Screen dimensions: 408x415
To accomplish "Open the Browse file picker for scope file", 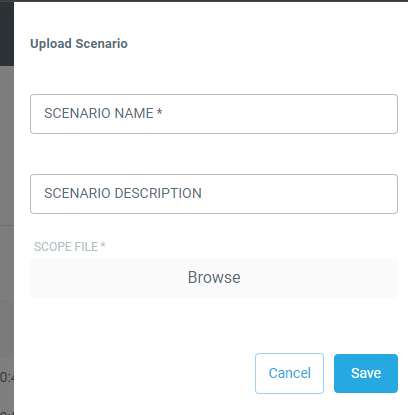I will pos(214,278).
